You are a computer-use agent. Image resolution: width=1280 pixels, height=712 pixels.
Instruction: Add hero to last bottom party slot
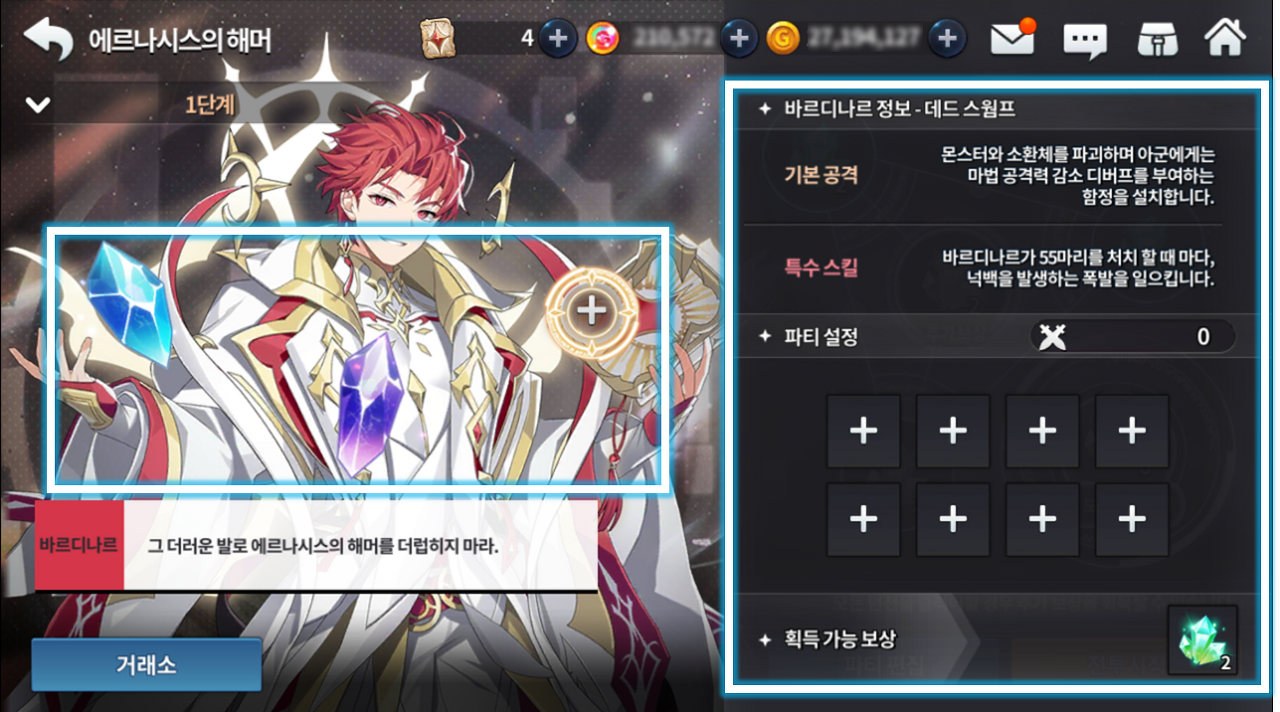1132,520
